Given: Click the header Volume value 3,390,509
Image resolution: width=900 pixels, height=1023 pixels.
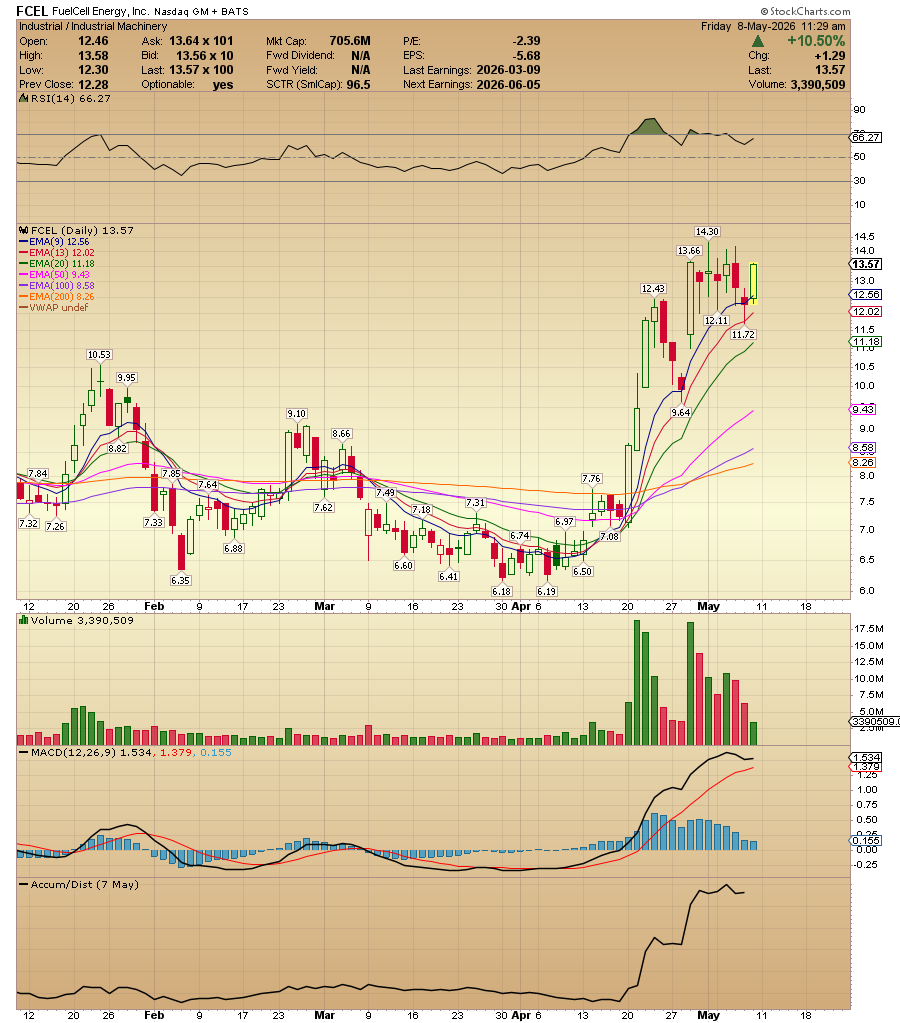Looking at the screenshot, I should click(x=818, y=85).
